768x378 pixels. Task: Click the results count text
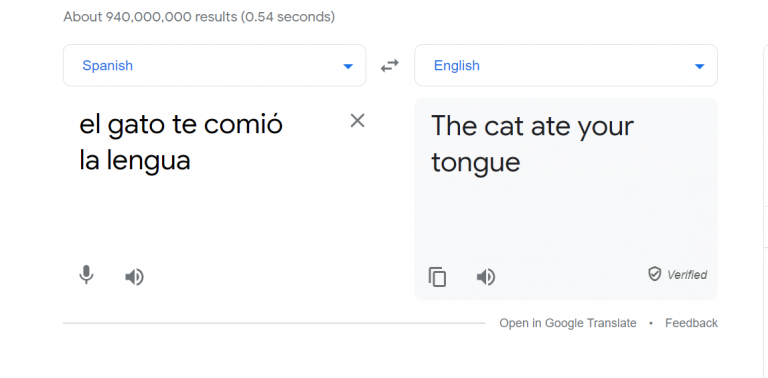point(199,17)
